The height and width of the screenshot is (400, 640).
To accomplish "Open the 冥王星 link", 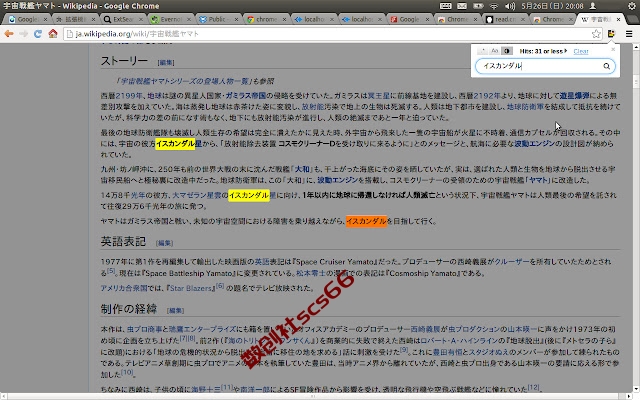I will point(379,96).
